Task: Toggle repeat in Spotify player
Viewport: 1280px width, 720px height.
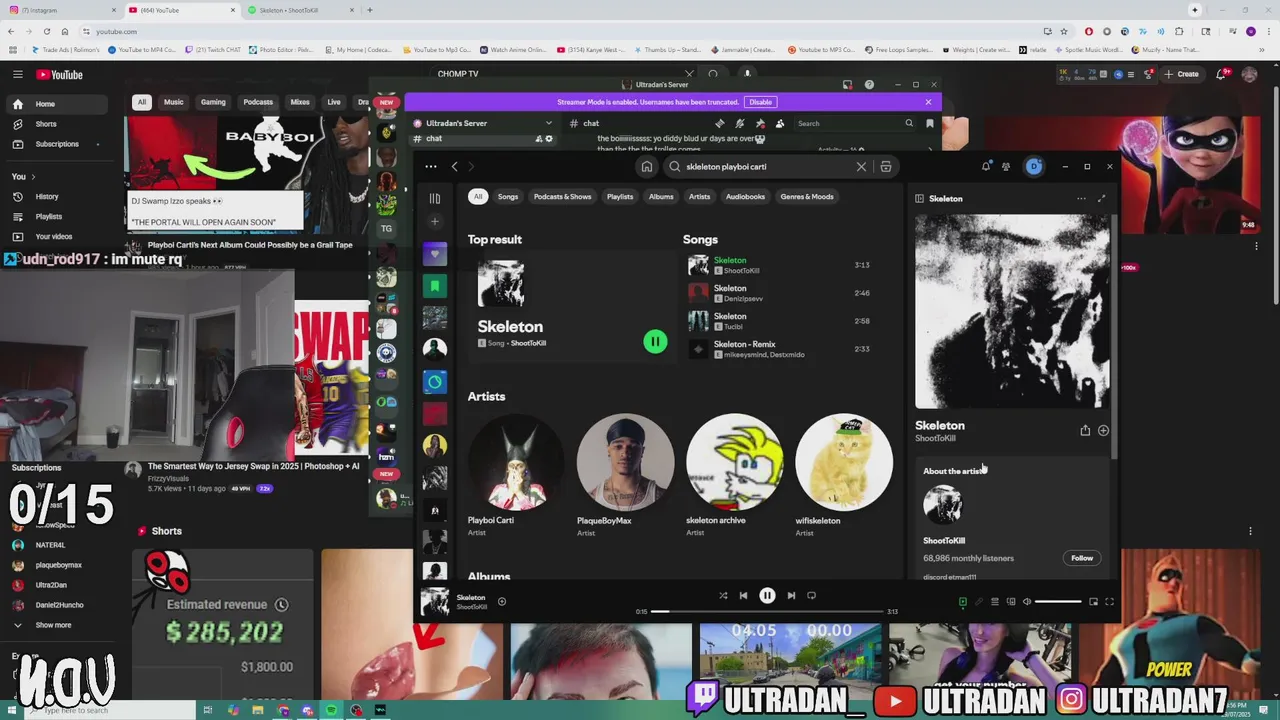Action: pos(811,595)
